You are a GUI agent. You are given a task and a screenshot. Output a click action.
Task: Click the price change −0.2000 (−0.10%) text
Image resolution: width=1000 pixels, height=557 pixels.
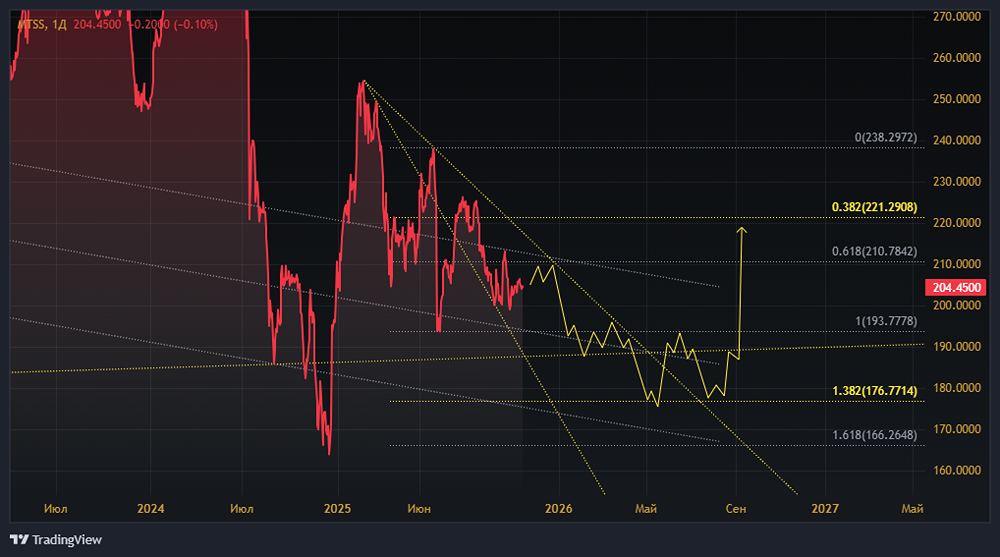tap(173, 24)
